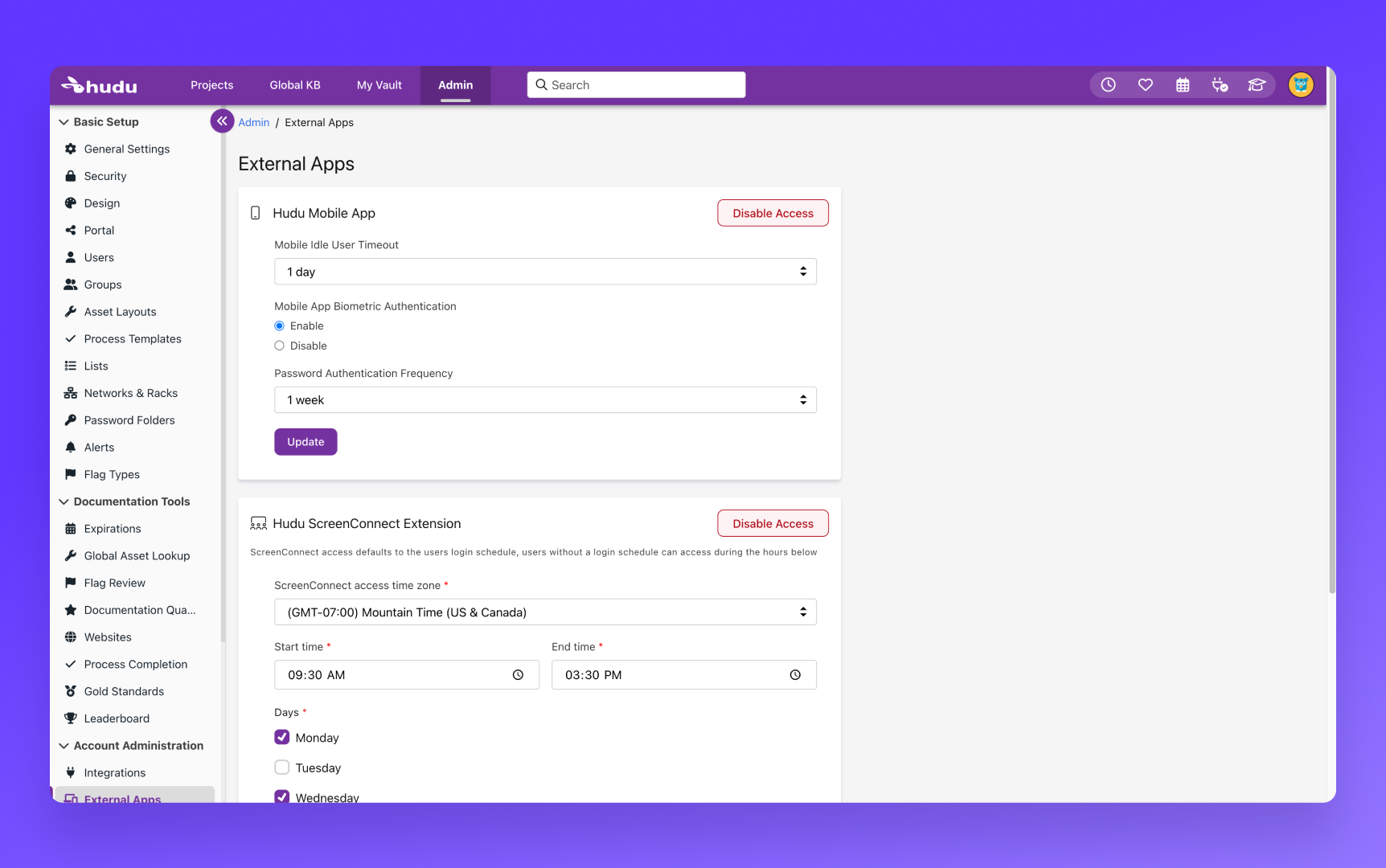The height and width of the screenshot is (868, 1386).
Task: Open the Projects tab
Action: (212, 85)
